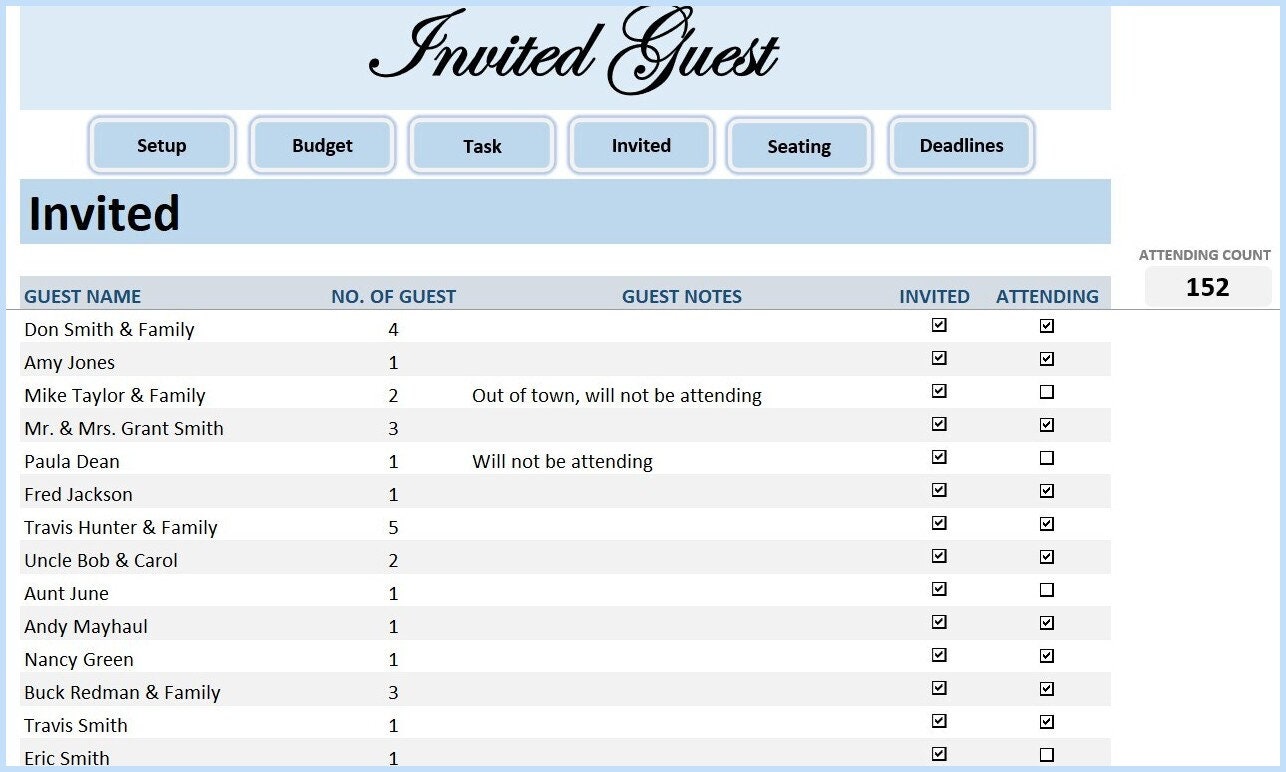Select the 'Paula Dean' name cell
Screen dimensions: 1286x772
coord(72,462)
